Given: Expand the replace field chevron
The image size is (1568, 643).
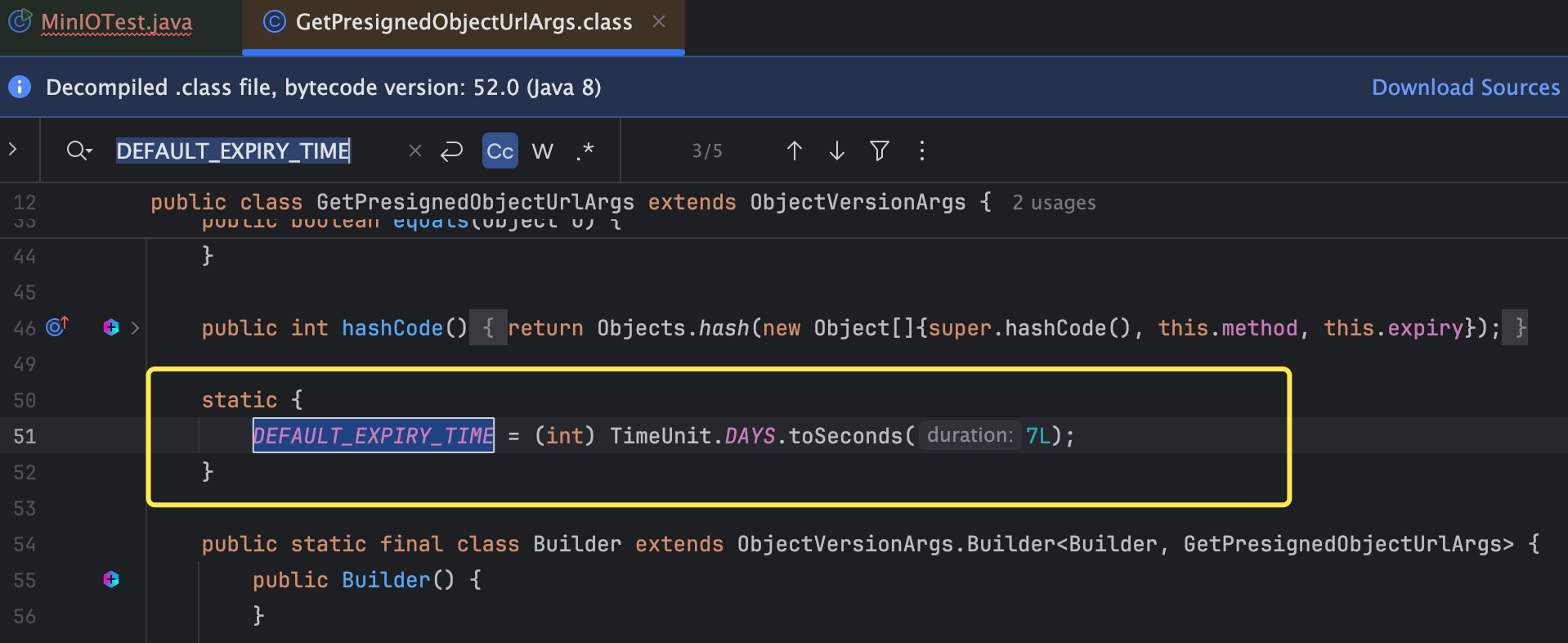Looking at the screenshot, I should pos(13,149).
